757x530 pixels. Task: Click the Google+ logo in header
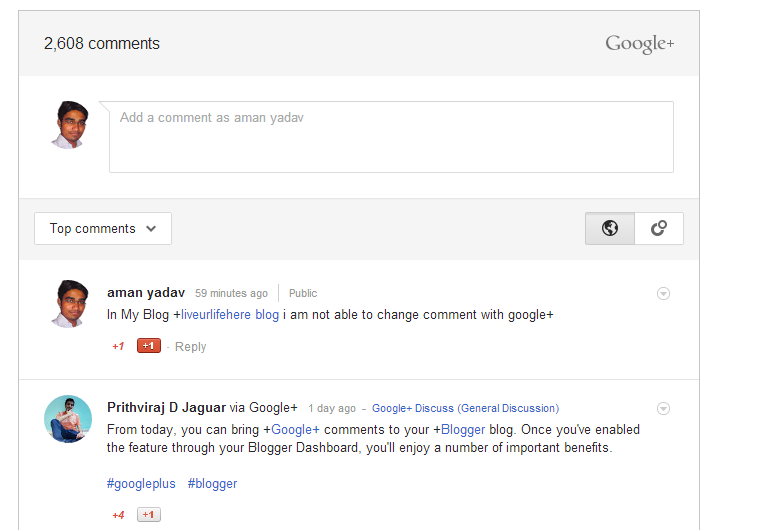pyautogui.click(x=640, y=44)
